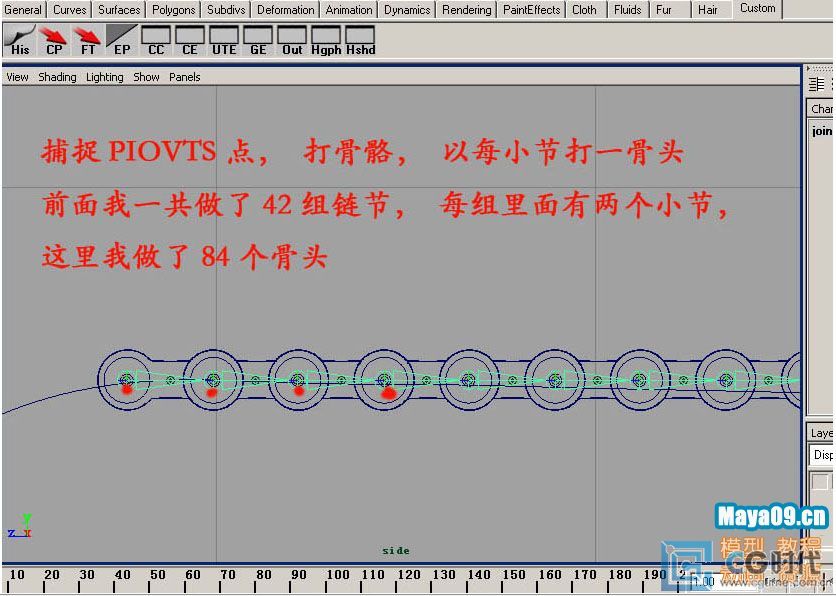Click the GE shelf icon

pos(258,40)
